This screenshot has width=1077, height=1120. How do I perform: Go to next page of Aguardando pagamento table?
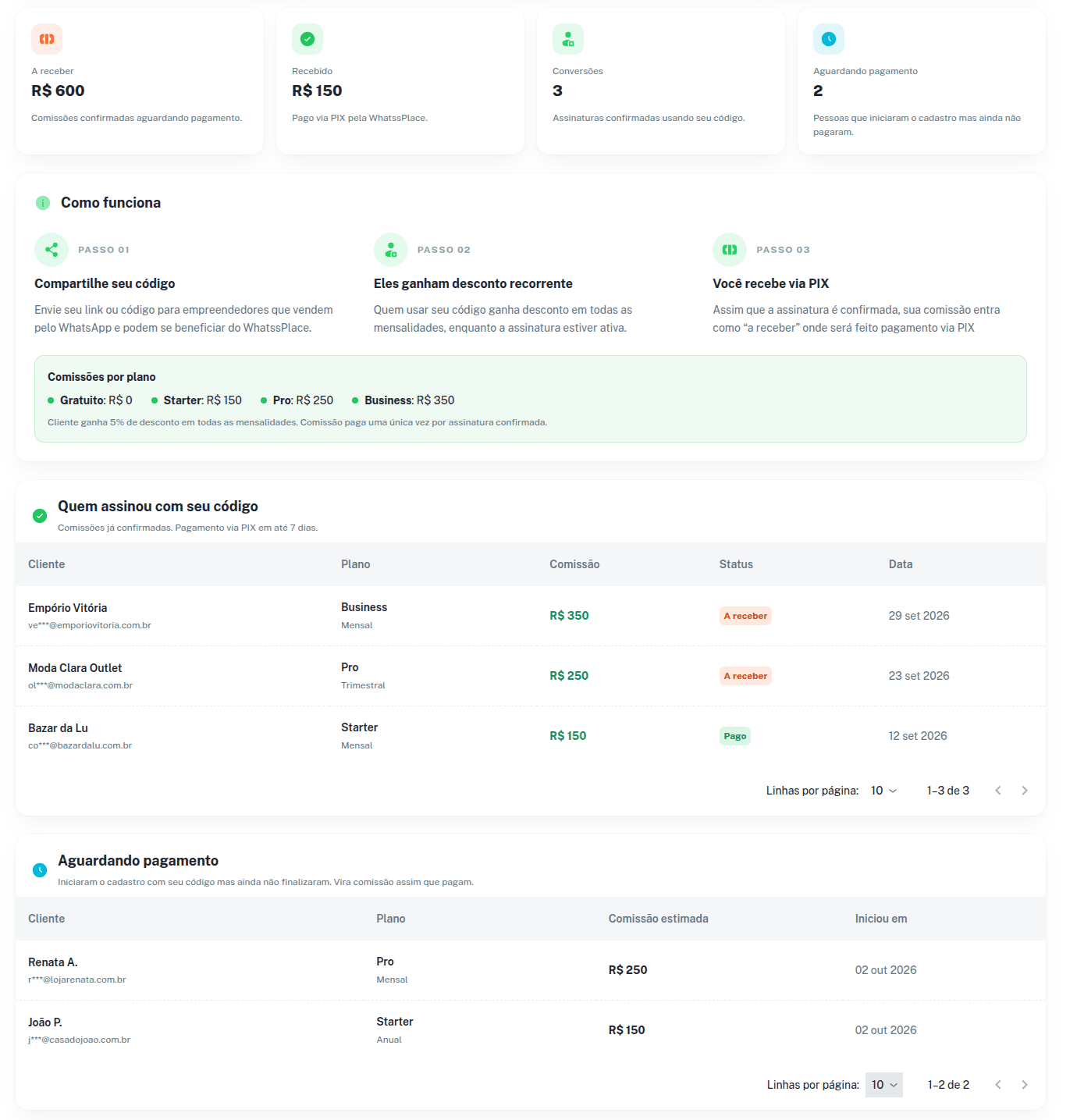pyautogui.click(x=1025, y=1085)
